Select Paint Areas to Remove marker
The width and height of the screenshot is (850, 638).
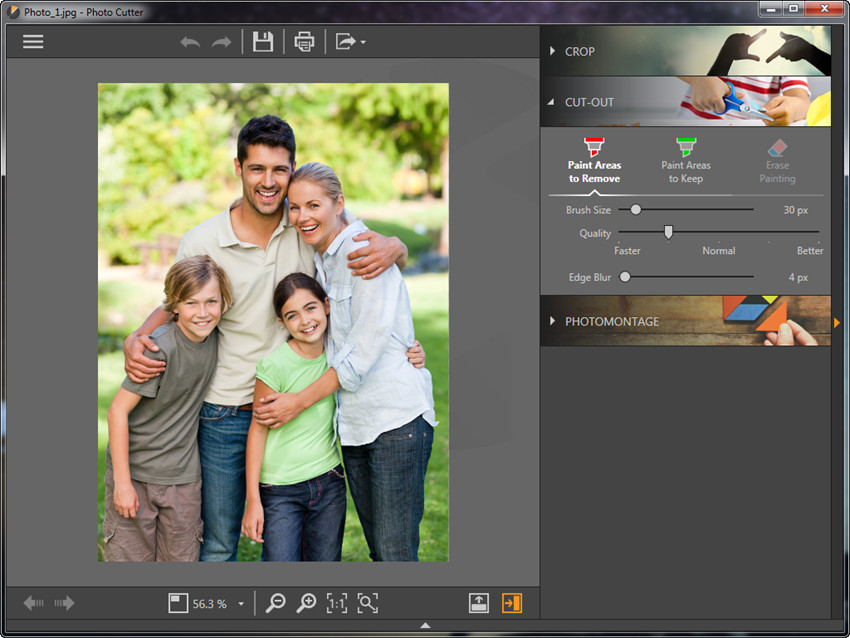[595, 161]
